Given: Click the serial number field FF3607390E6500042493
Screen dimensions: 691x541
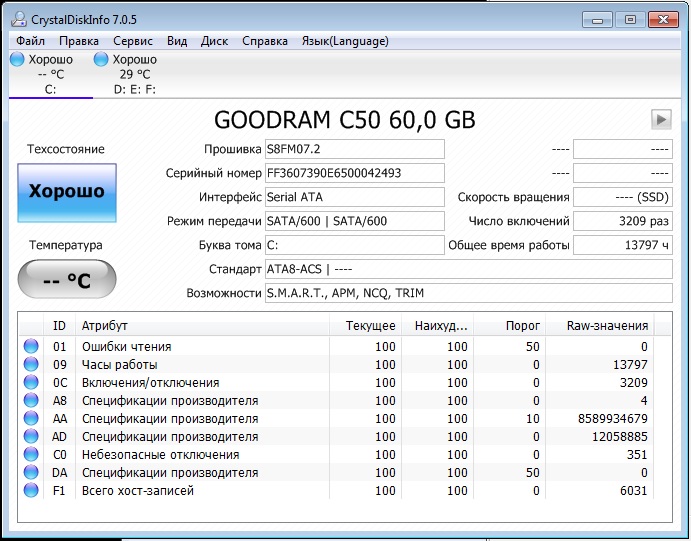Looking at the screenshot, I should point(354,173).
